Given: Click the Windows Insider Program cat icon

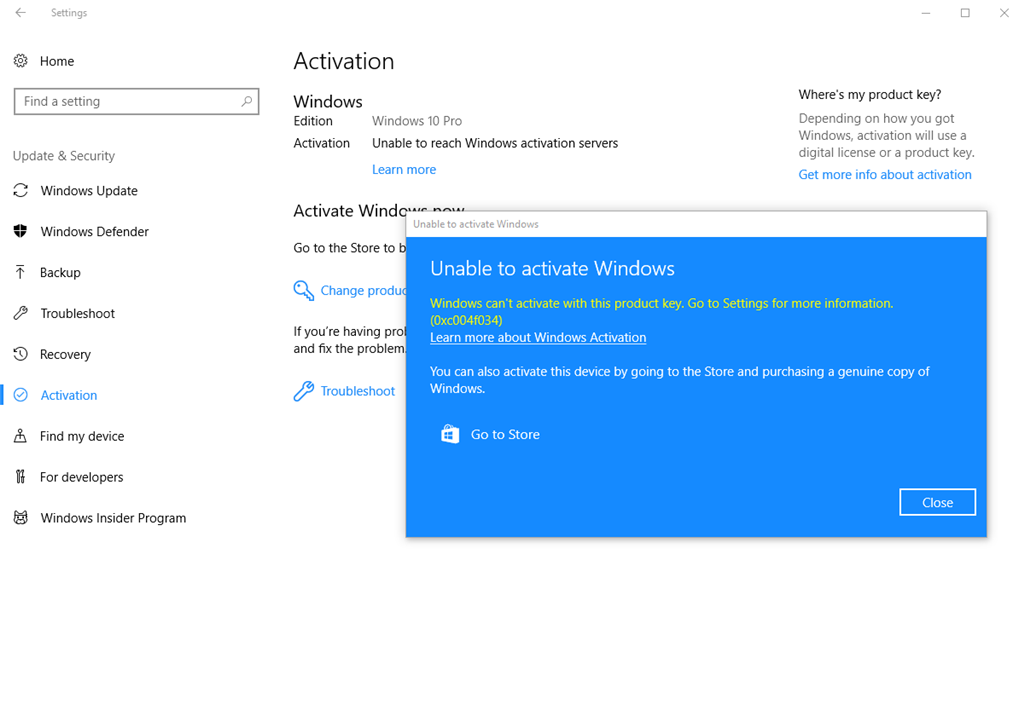Looking at the screenshot, I should pyautogui.click(x=20, y=518).
